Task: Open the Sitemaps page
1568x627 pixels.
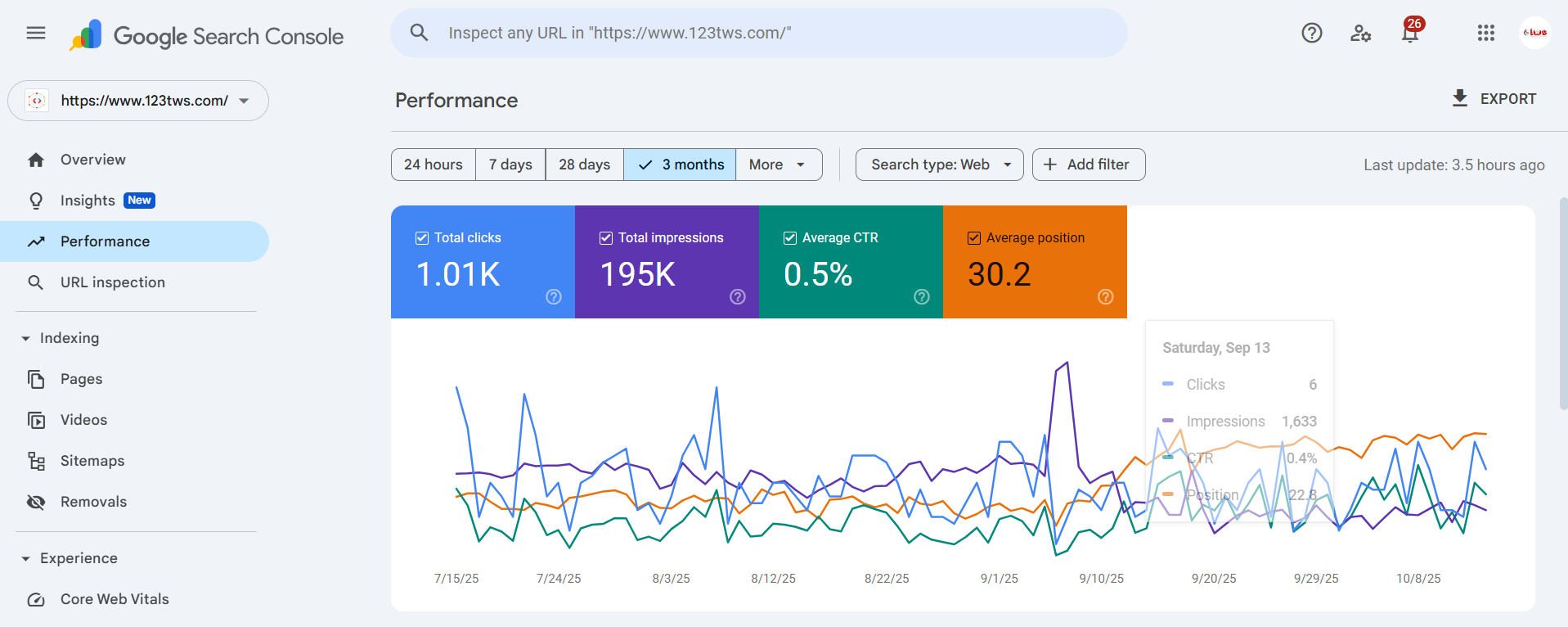Action: point(92,461)
